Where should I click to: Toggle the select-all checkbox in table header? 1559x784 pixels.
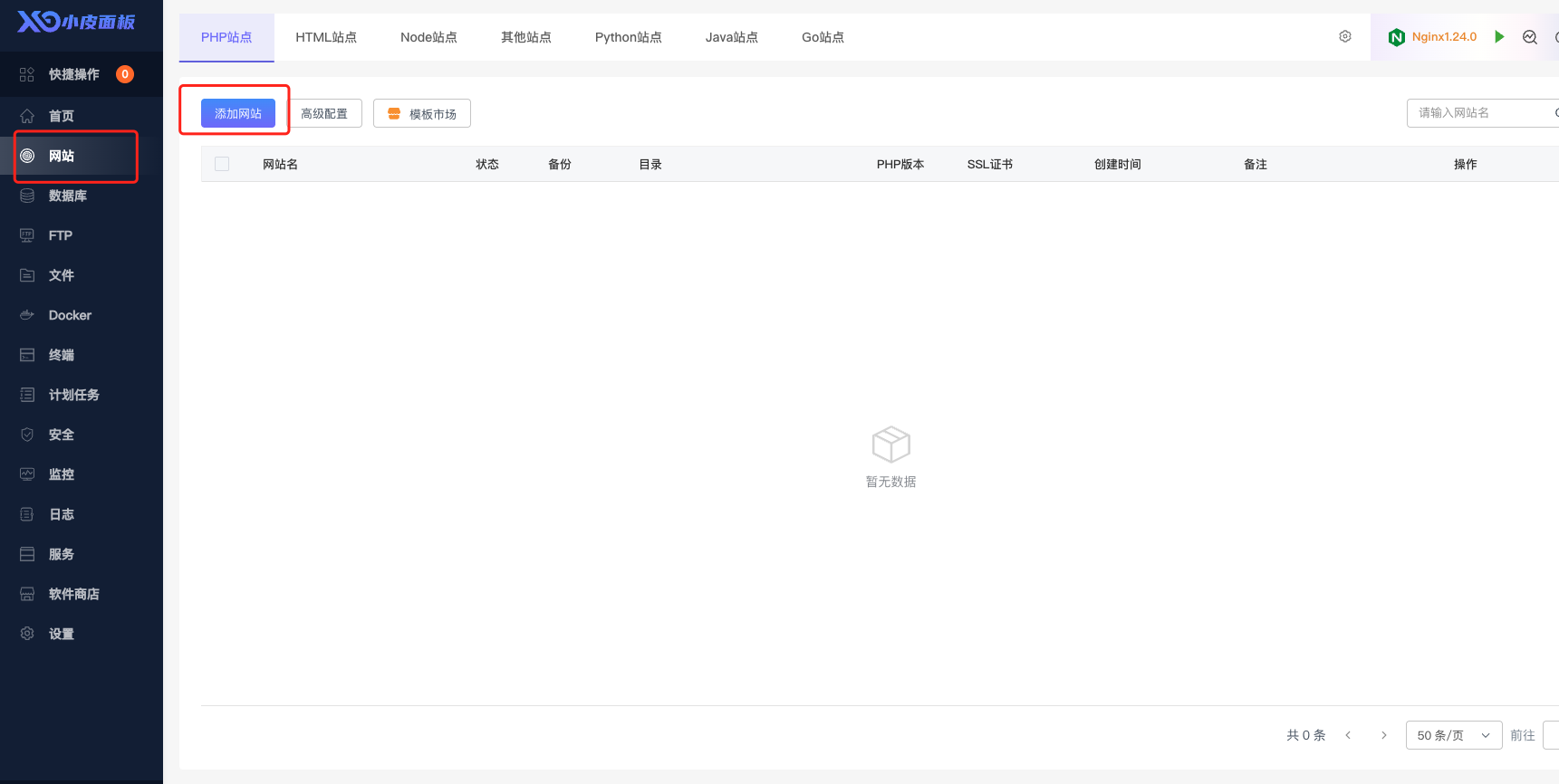pyautogui.click(x=222, y=164)
